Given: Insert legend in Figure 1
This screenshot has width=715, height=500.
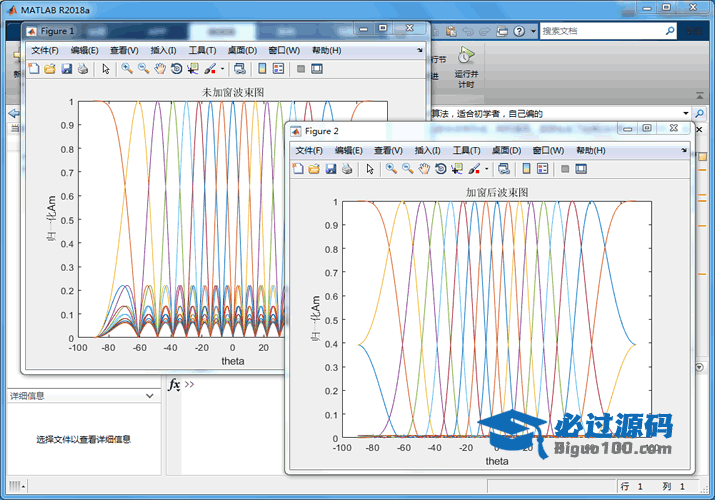Looking at the screenshot, I should [x=278, y=69].
